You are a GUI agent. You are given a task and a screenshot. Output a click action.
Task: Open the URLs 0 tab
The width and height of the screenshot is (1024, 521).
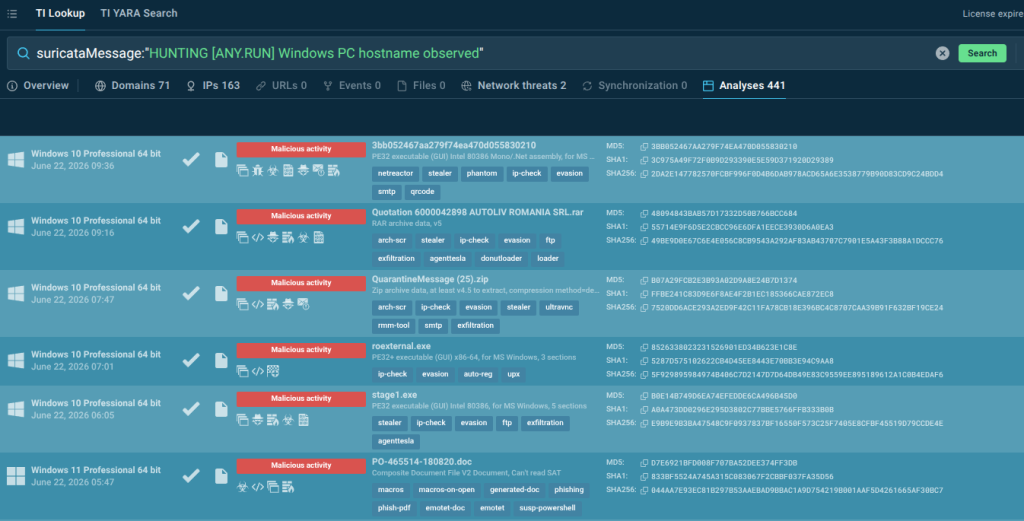281,86
